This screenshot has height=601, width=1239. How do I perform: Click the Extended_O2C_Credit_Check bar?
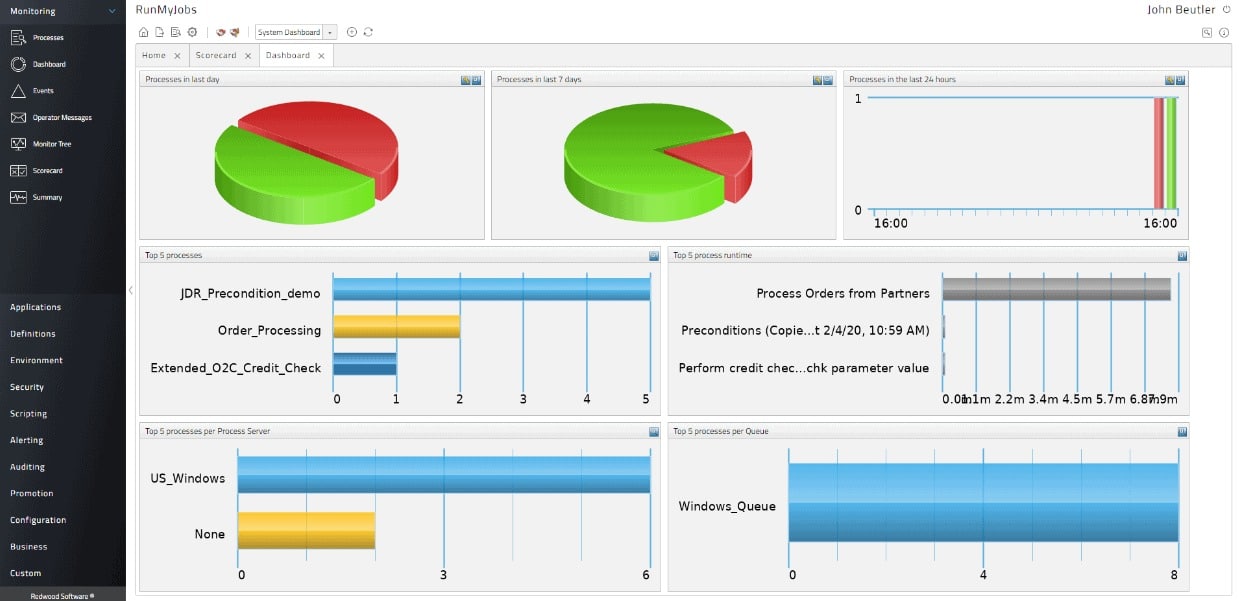click(365, 364)
